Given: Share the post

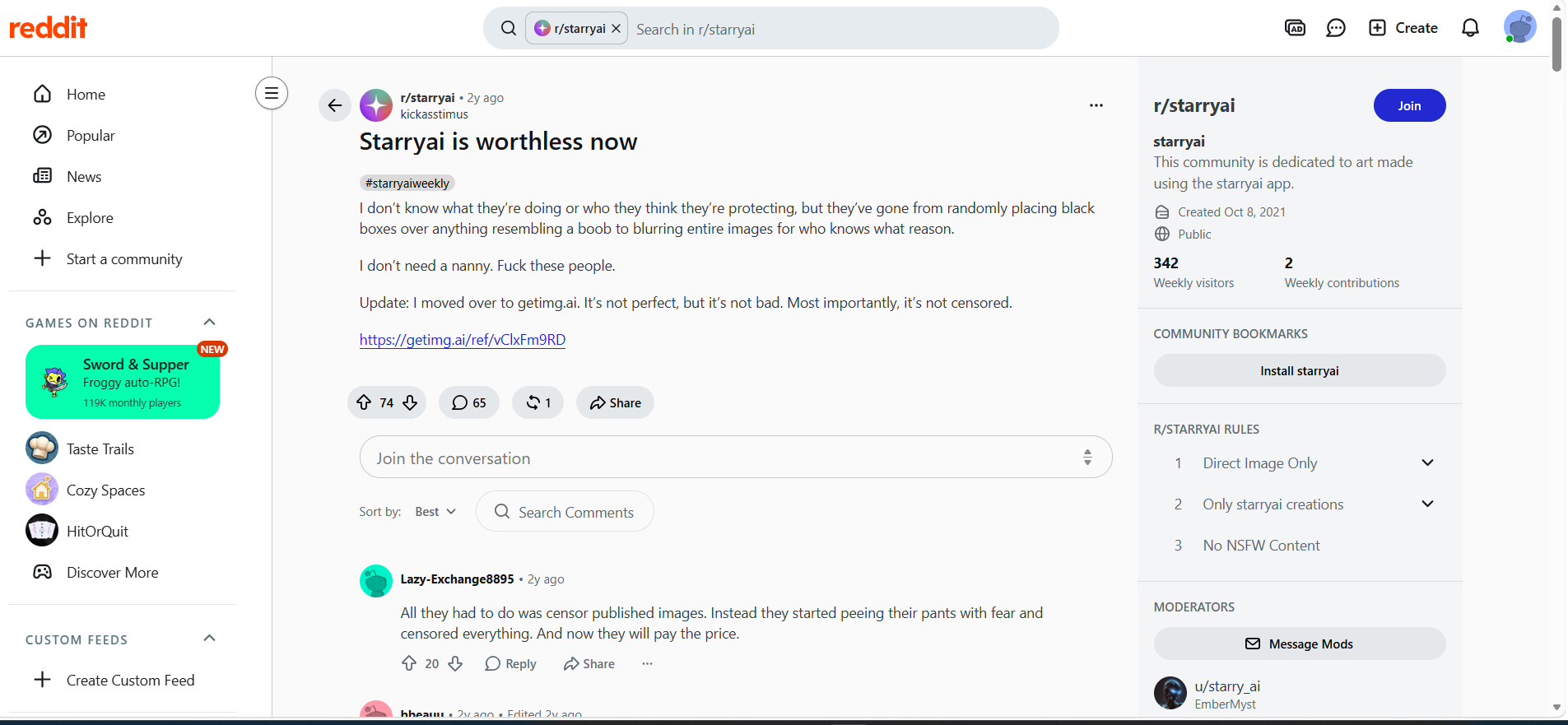Looking at the screenshot, I should coord(616,402).
